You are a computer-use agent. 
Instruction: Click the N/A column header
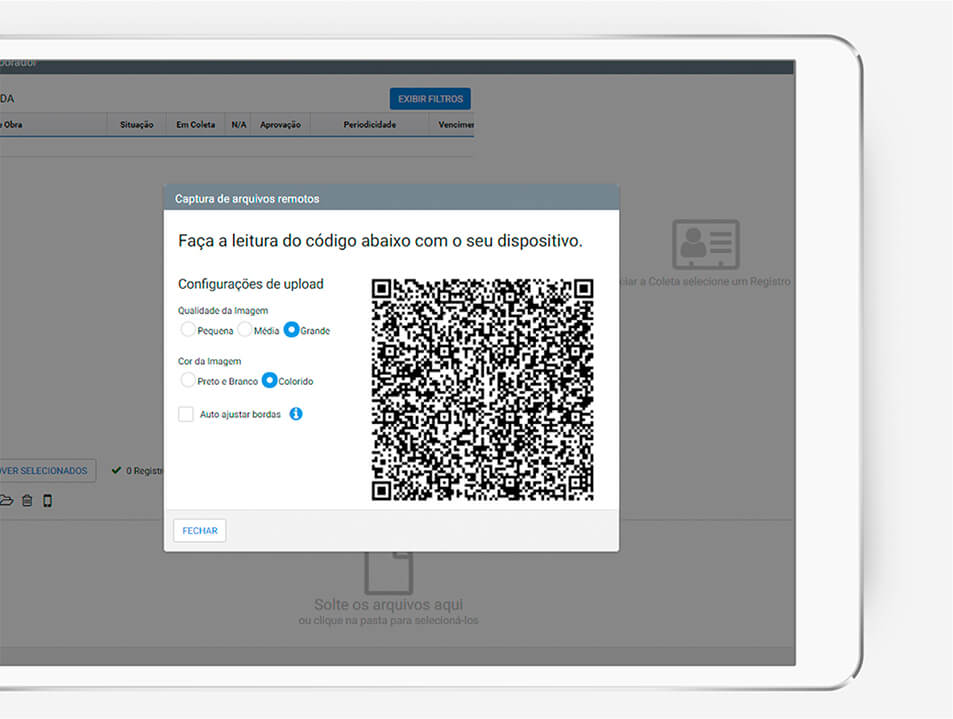tap(239, 125)
